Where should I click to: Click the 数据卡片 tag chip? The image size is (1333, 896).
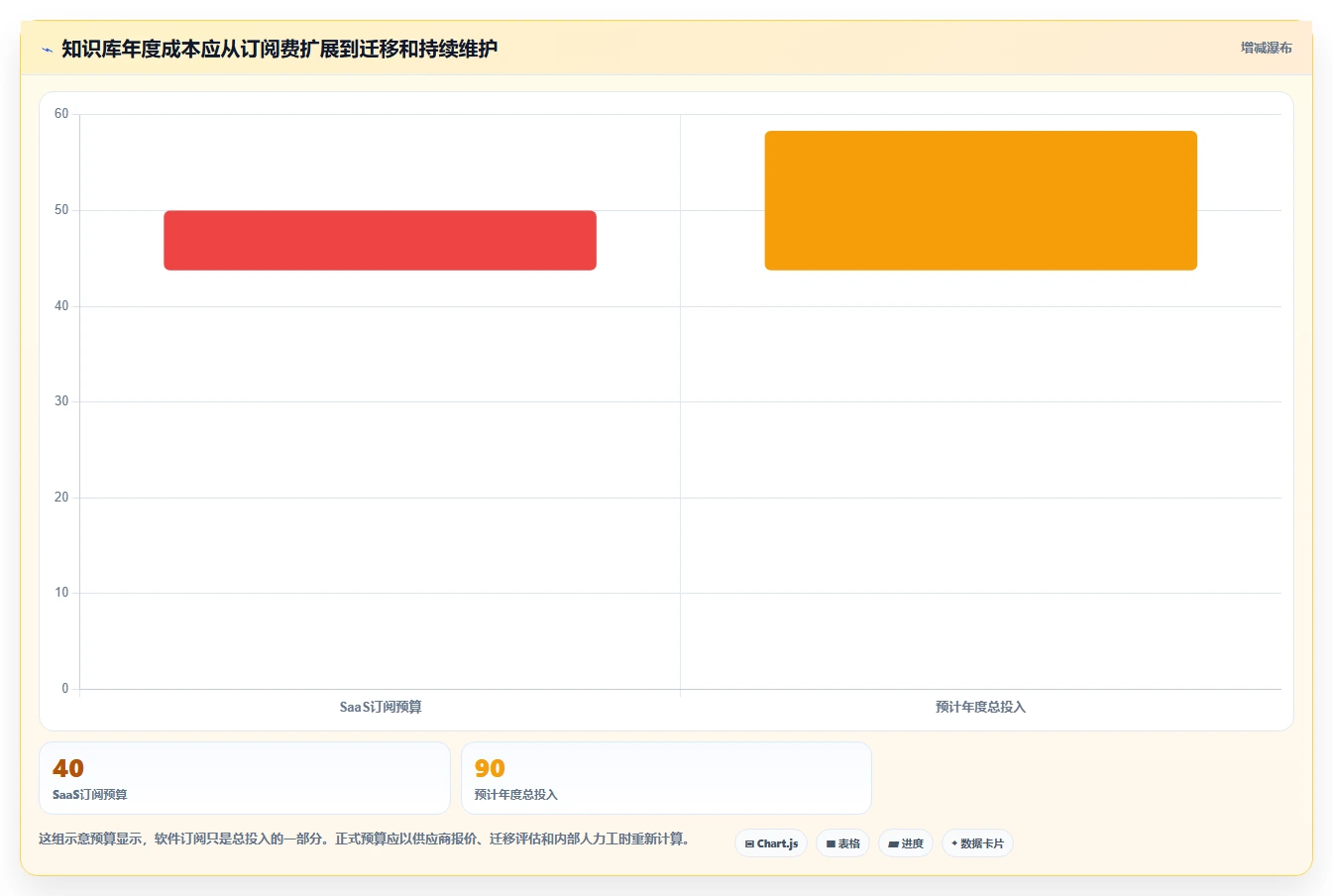[977, 843]
